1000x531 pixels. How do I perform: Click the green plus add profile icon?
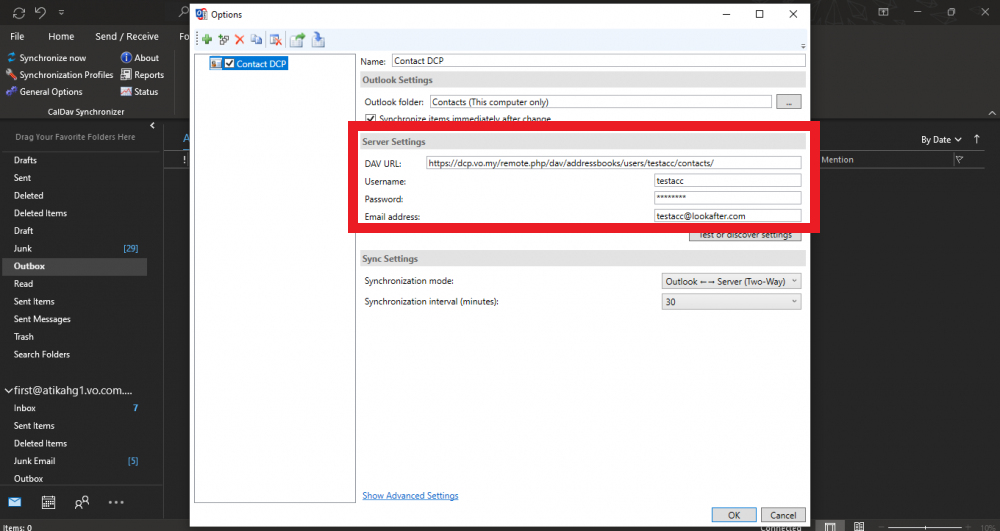(x=207, y=40)
